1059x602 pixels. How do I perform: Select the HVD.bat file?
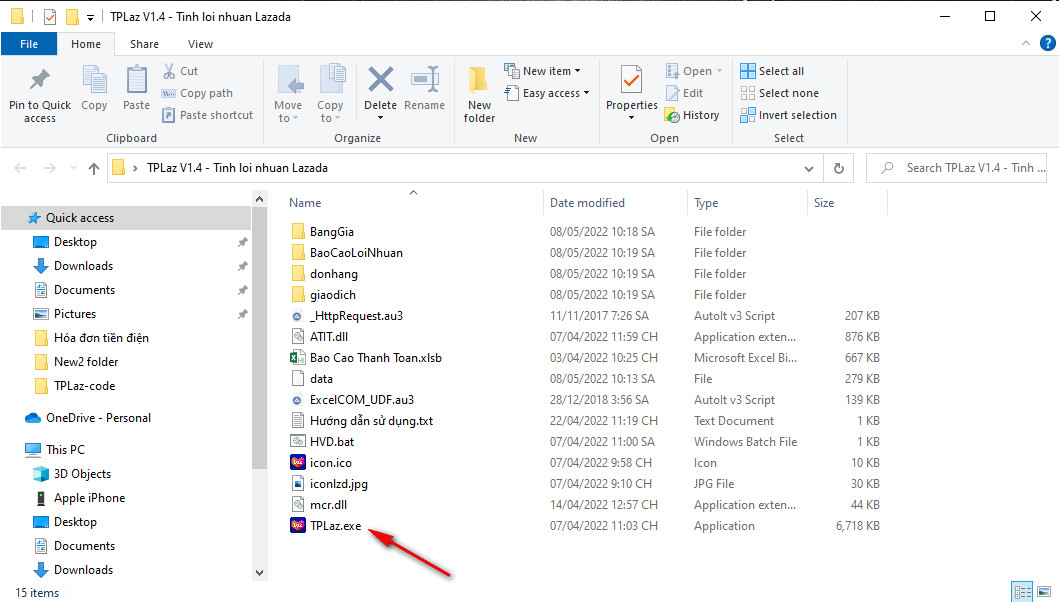322,442
